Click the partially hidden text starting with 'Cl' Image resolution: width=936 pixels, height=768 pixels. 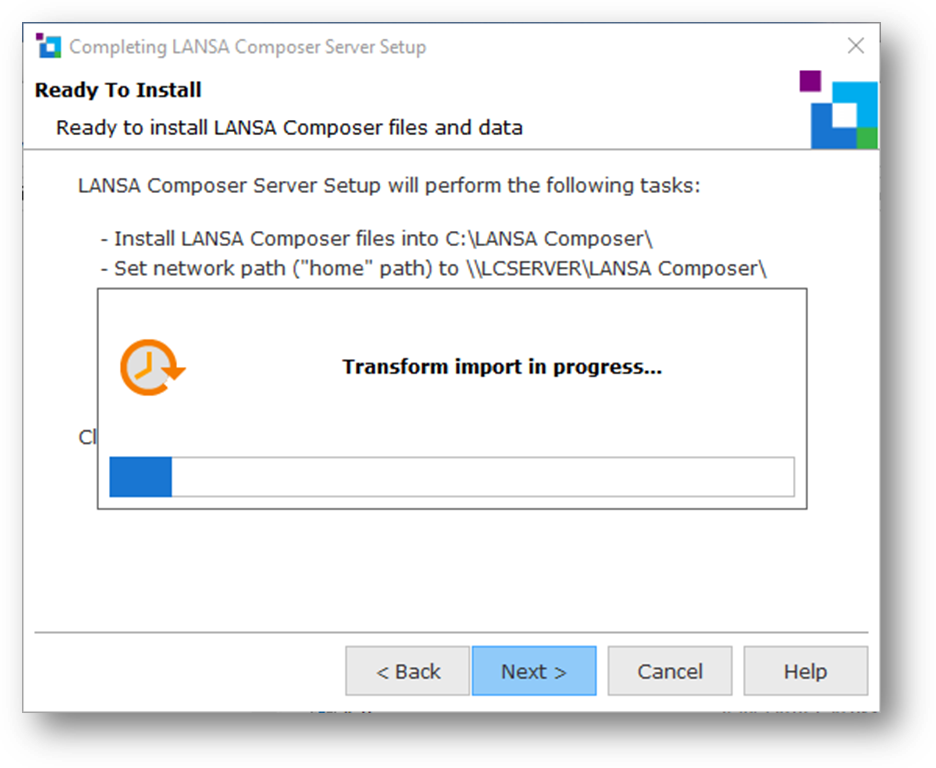point(86,437)
